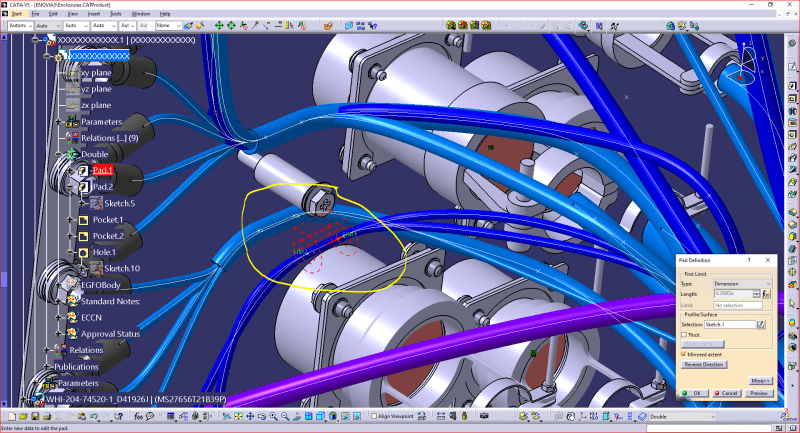Click the More>> button

coord(760,381)
